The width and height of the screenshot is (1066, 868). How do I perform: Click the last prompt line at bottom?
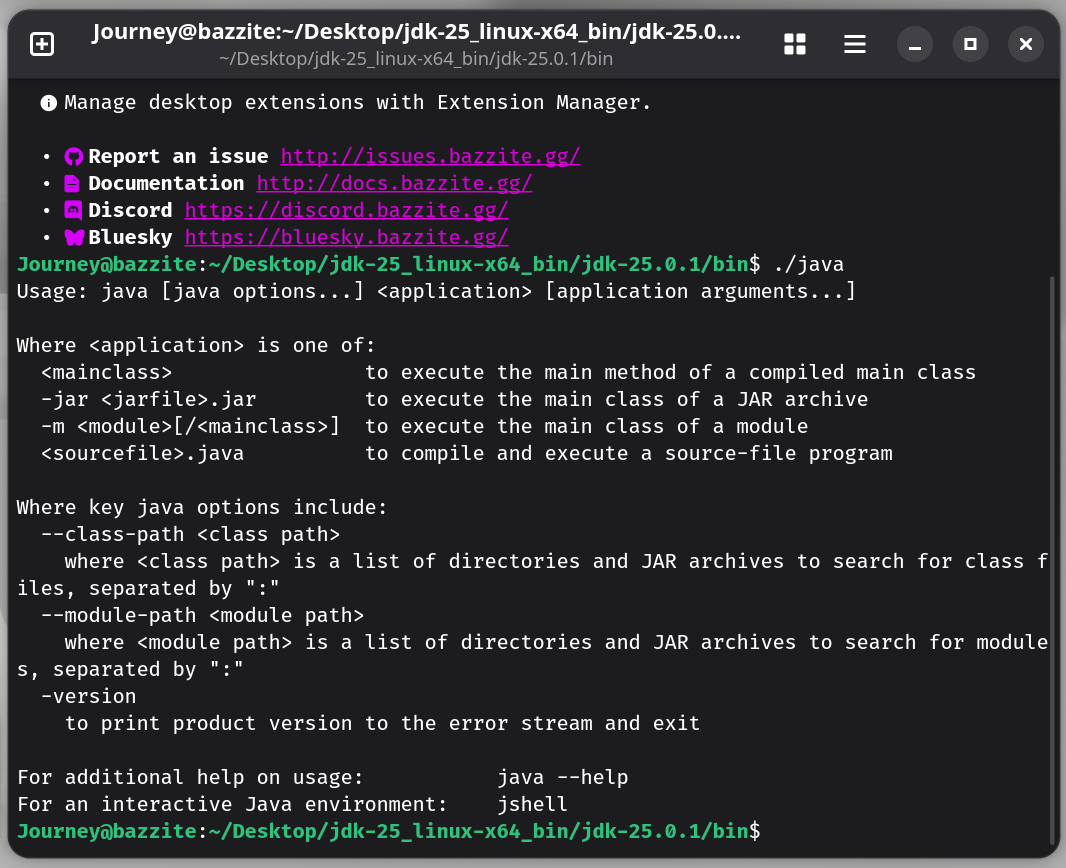(389, 831)
